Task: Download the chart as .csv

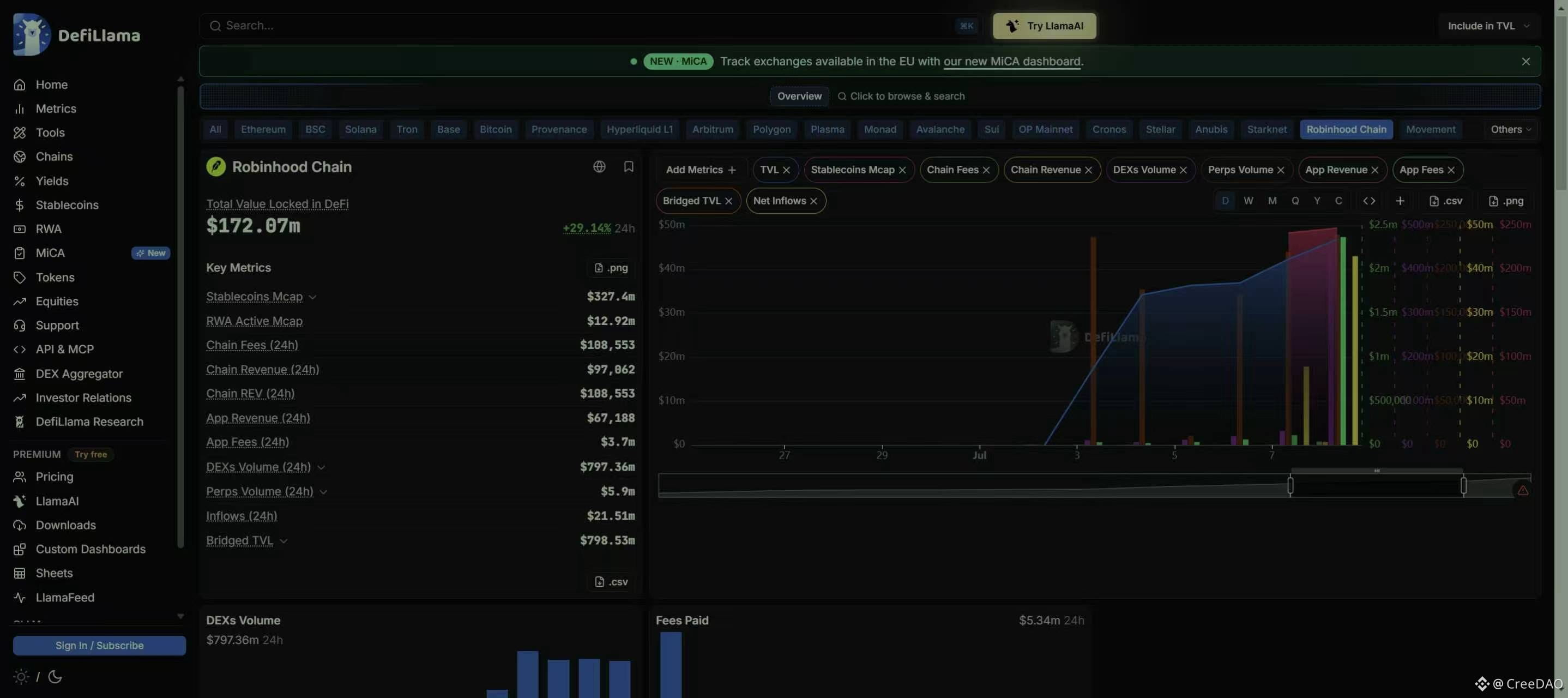Action: coord(1446,201)
